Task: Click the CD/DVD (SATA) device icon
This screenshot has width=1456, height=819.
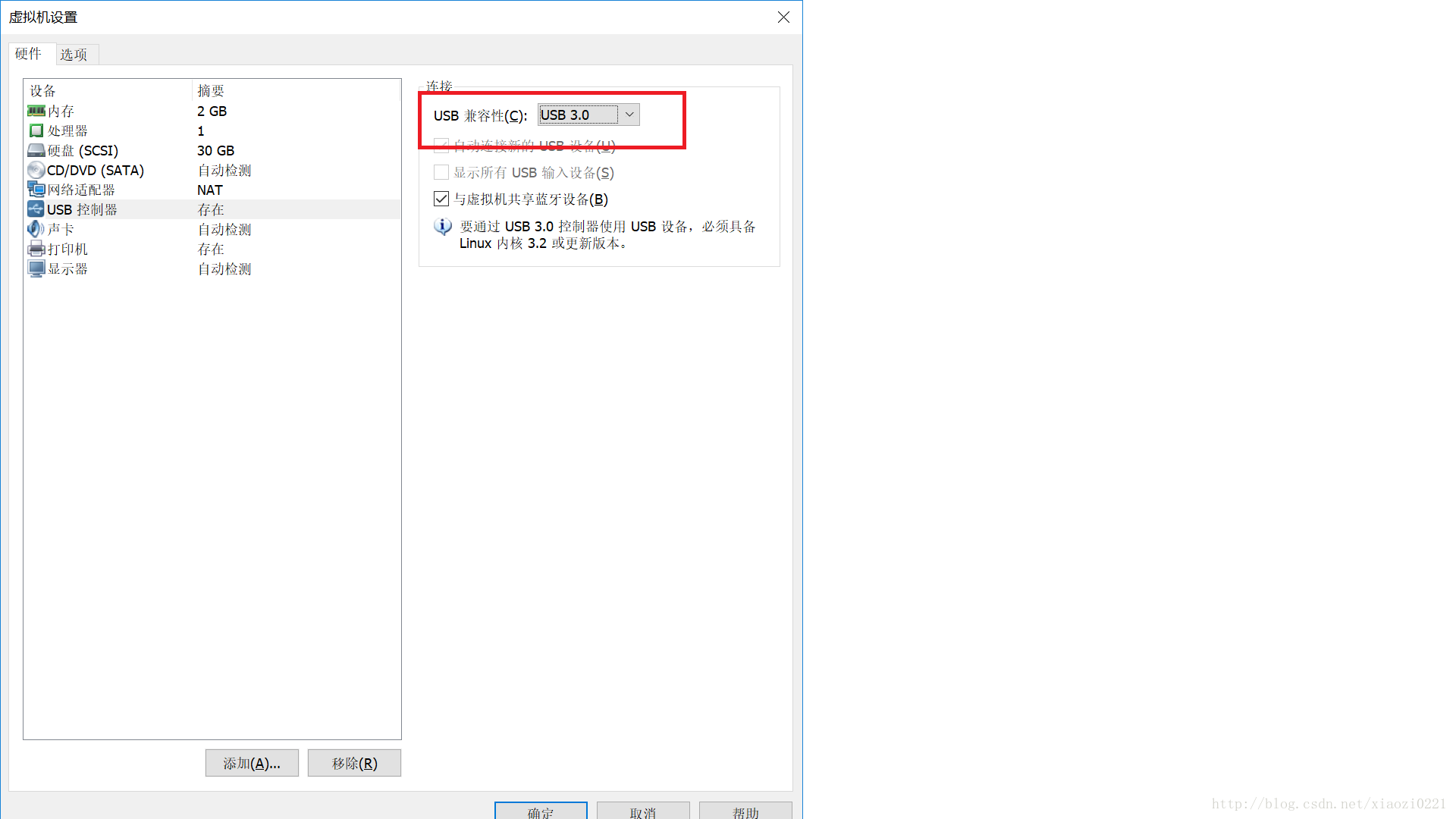Action: (35, 170)
